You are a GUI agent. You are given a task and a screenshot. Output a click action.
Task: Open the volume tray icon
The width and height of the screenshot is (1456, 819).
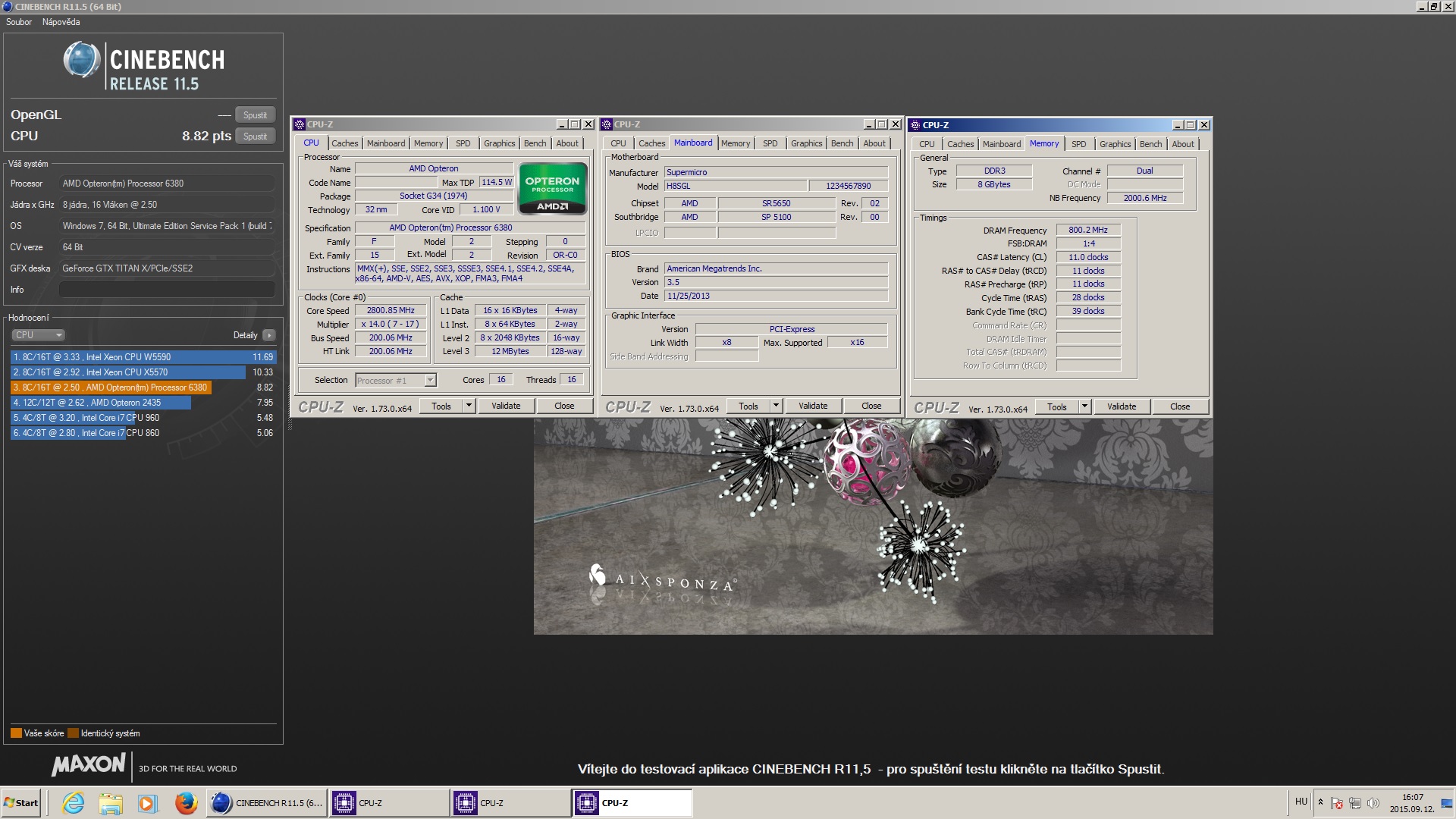1373,803
